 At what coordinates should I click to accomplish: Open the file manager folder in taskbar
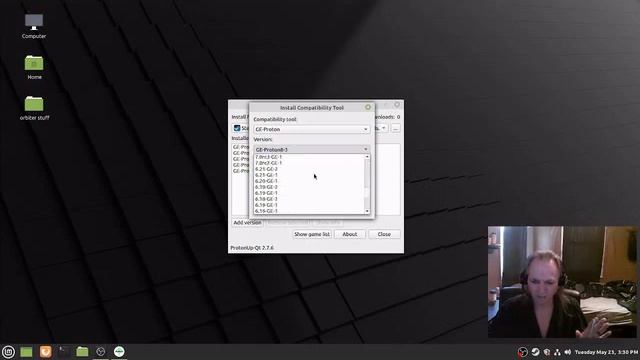coord(82,351)
